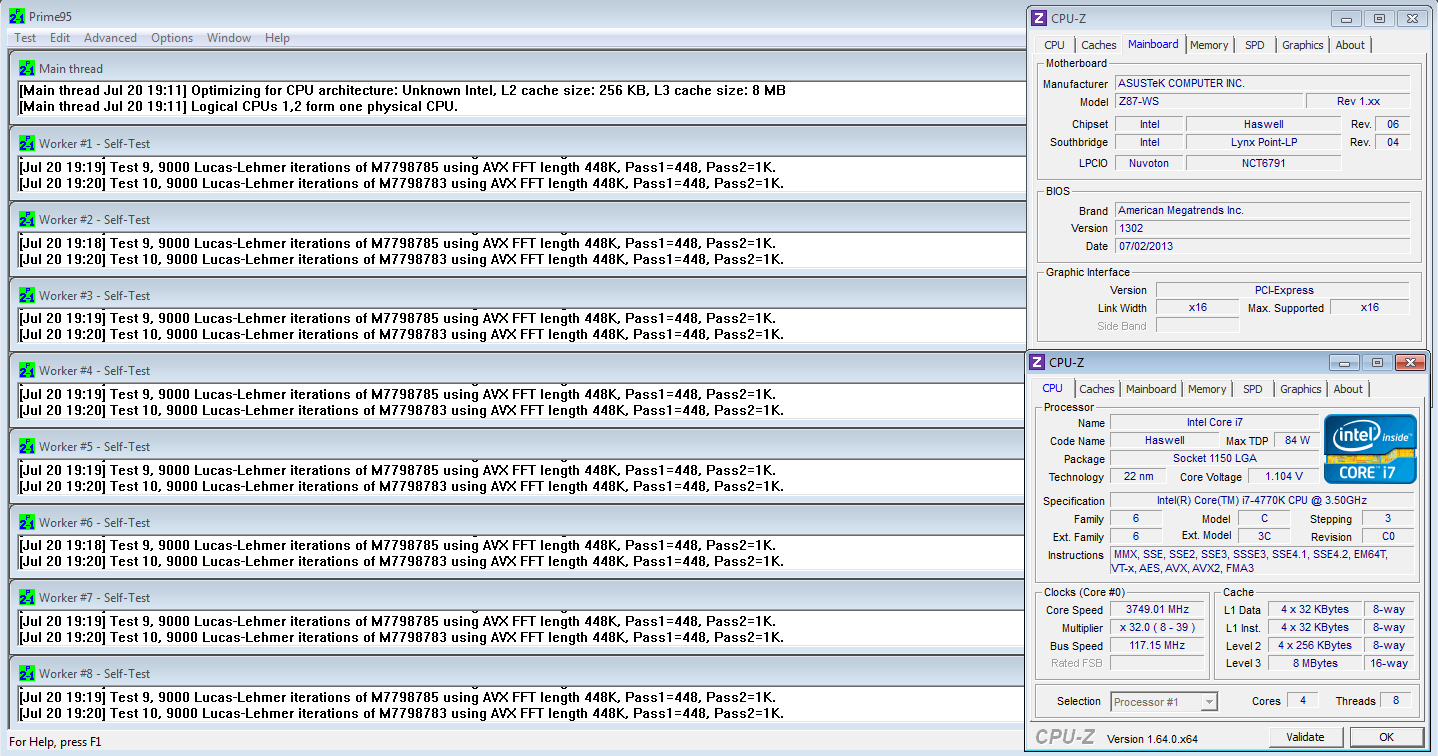Click the Multiplier x 32.0 value
Screen dimensions: 1438x756
[x=1159, y=628]
